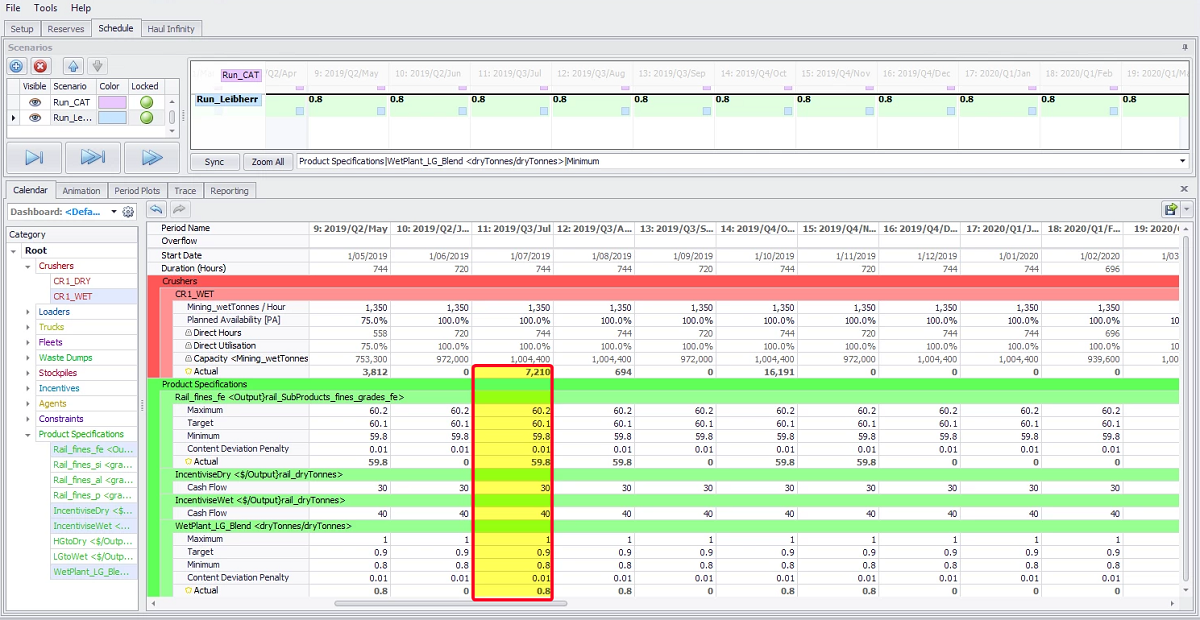The width and height of the screenshot is (1200, 620).
Task: Click the dashboard settings gear icon
Action: (x=128, y=212)
